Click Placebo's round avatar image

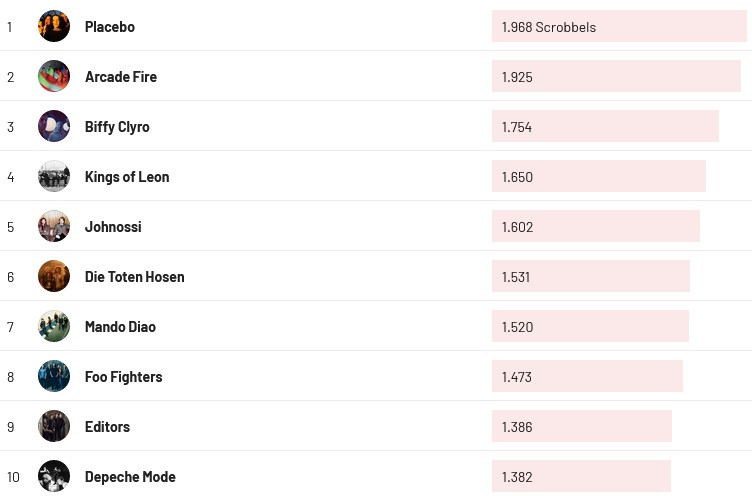pyautogui.click(x=54, y=26)
